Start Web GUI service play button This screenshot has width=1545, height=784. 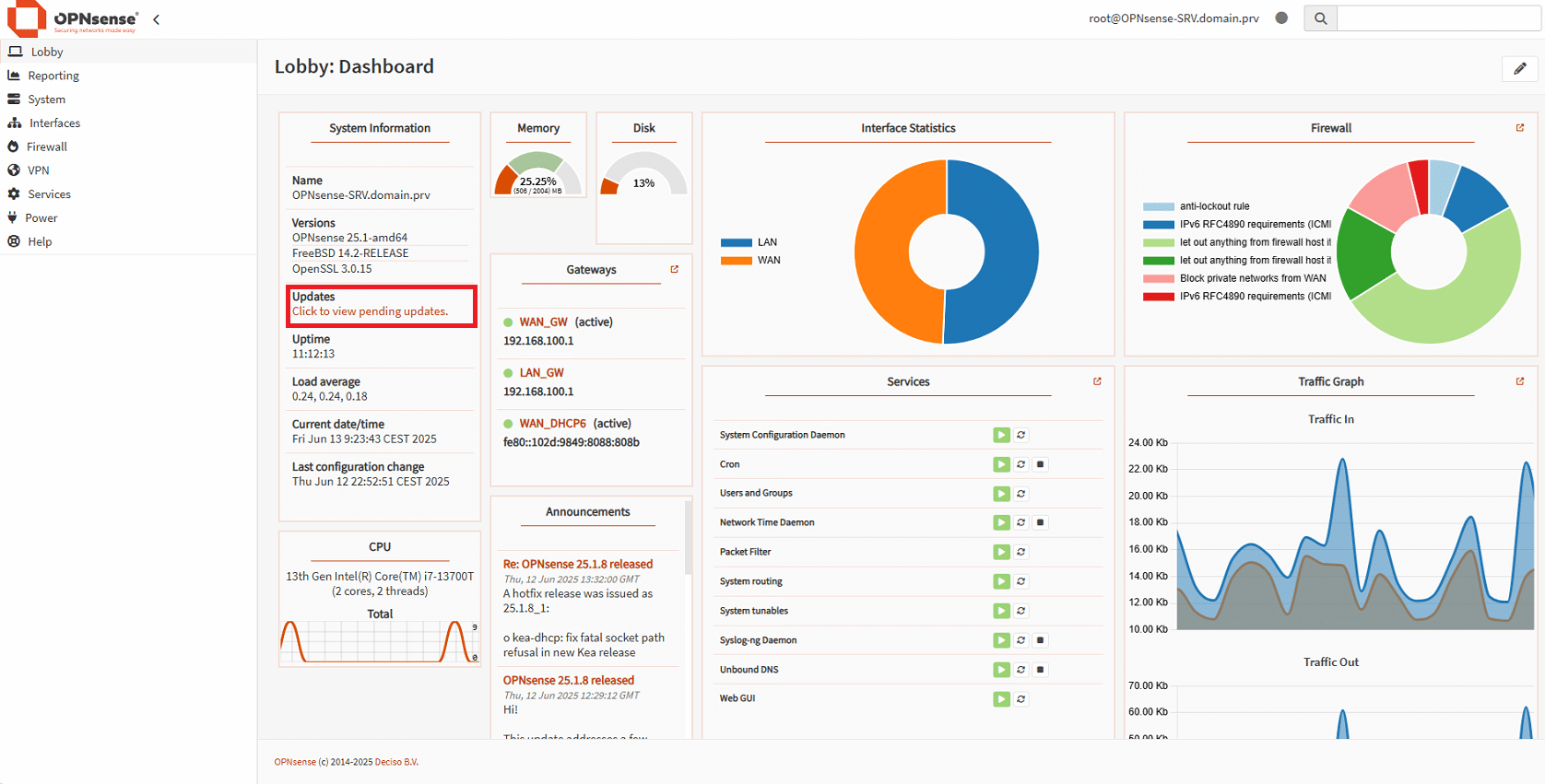coord(1001,699)
